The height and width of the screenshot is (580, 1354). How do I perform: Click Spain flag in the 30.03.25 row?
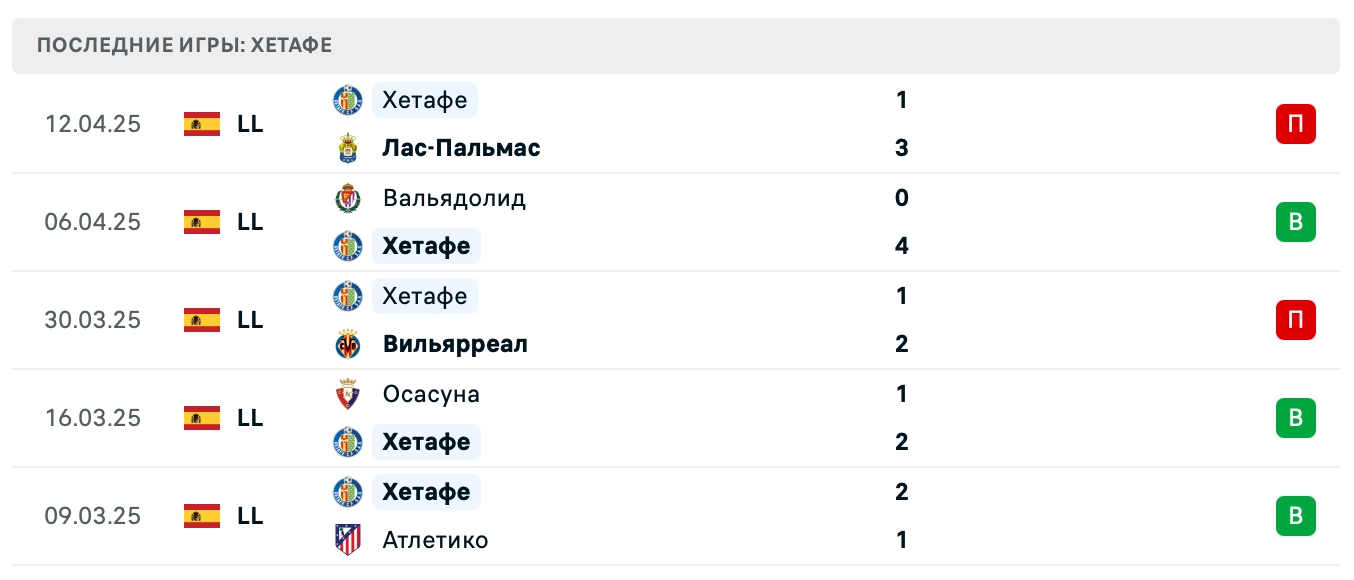coord(202,320)
